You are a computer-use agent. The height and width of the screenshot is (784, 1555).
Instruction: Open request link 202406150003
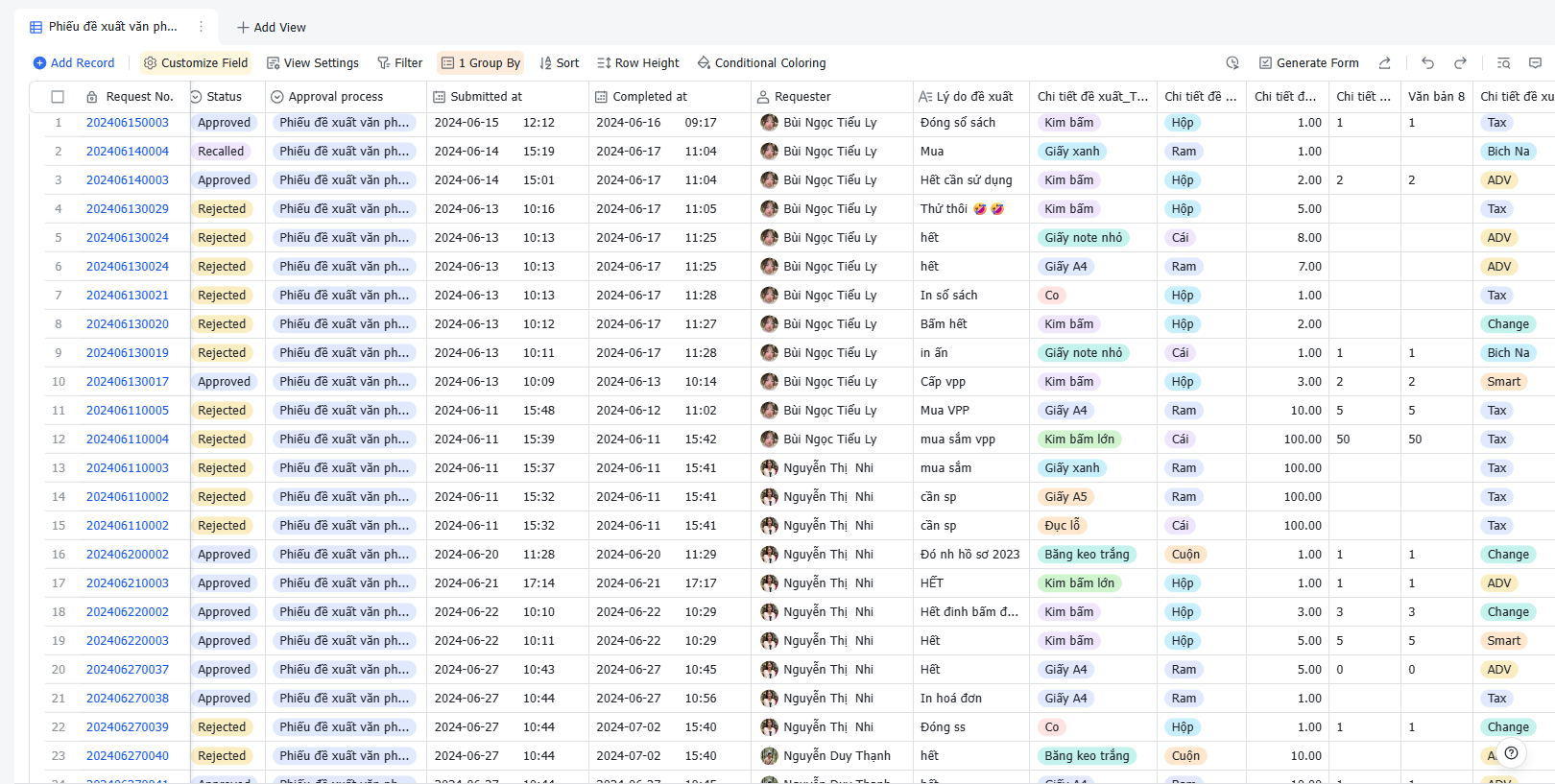pyautogui.click(x=128, y=123)
